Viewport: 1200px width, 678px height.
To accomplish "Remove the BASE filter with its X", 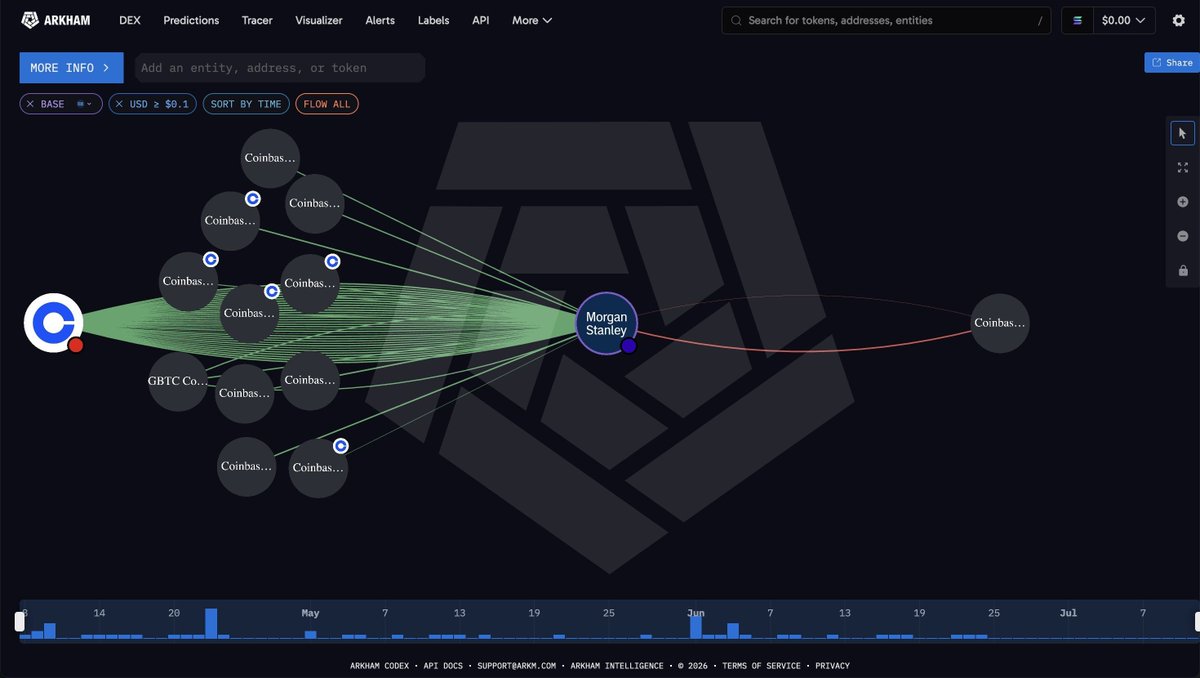I will pyautogui.click(x=30, y=104).
